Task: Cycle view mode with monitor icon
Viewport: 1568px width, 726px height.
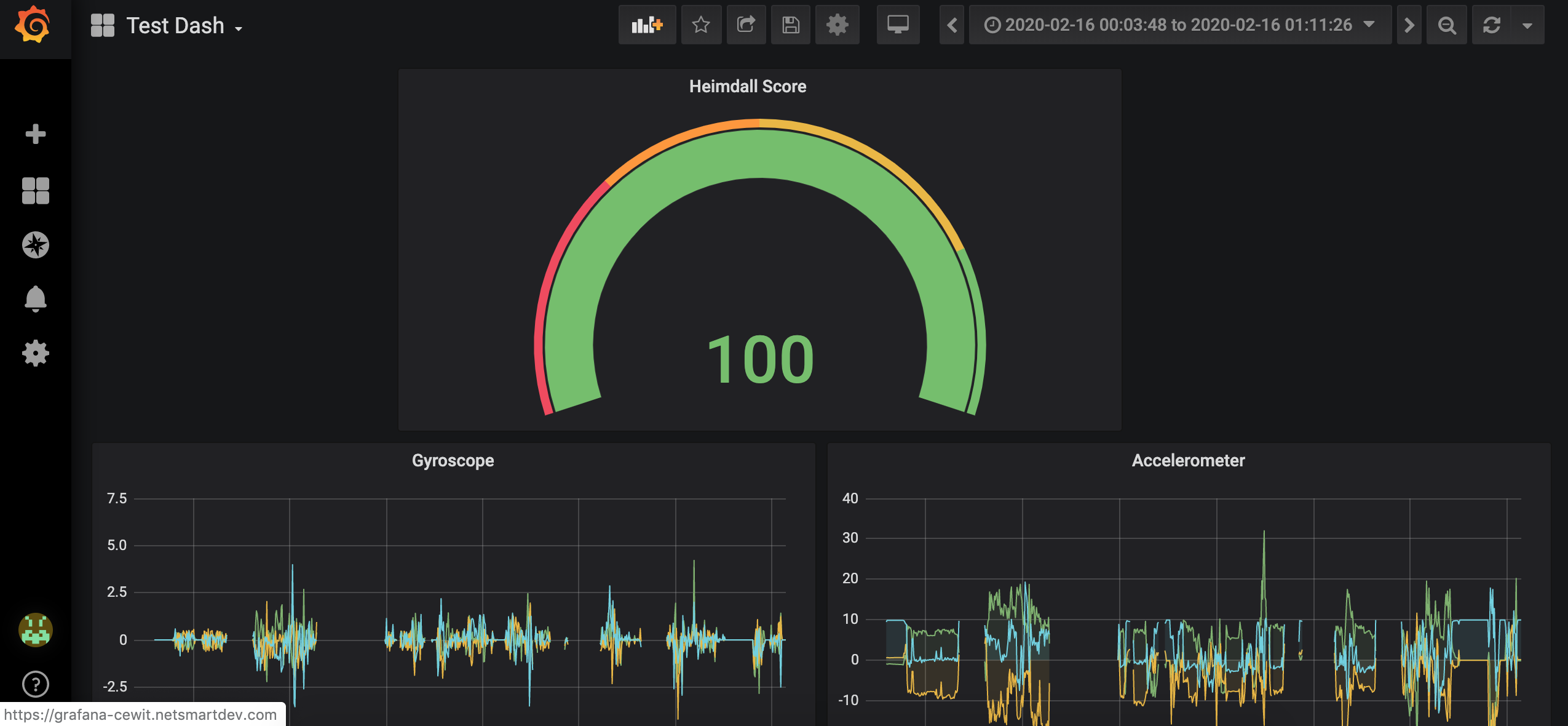Action: (x=898, y=25)
